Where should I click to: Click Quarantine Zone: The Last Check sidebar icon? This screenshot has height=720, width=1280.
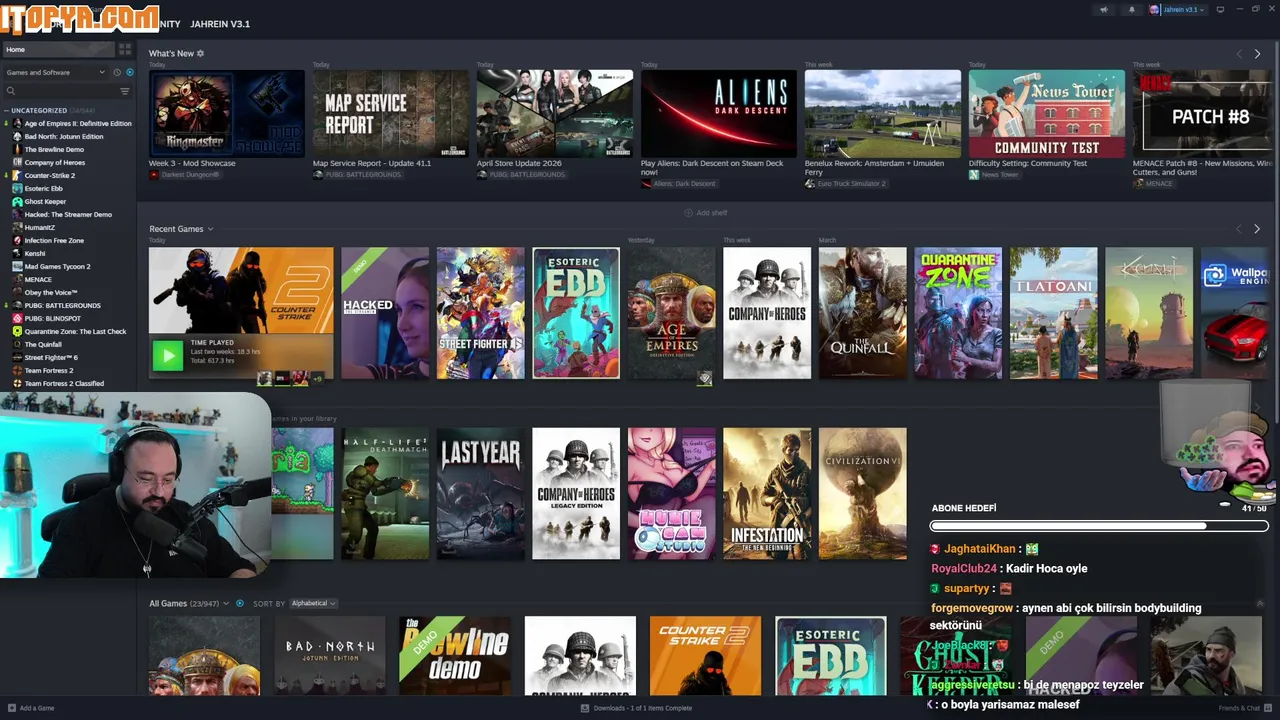17,331
